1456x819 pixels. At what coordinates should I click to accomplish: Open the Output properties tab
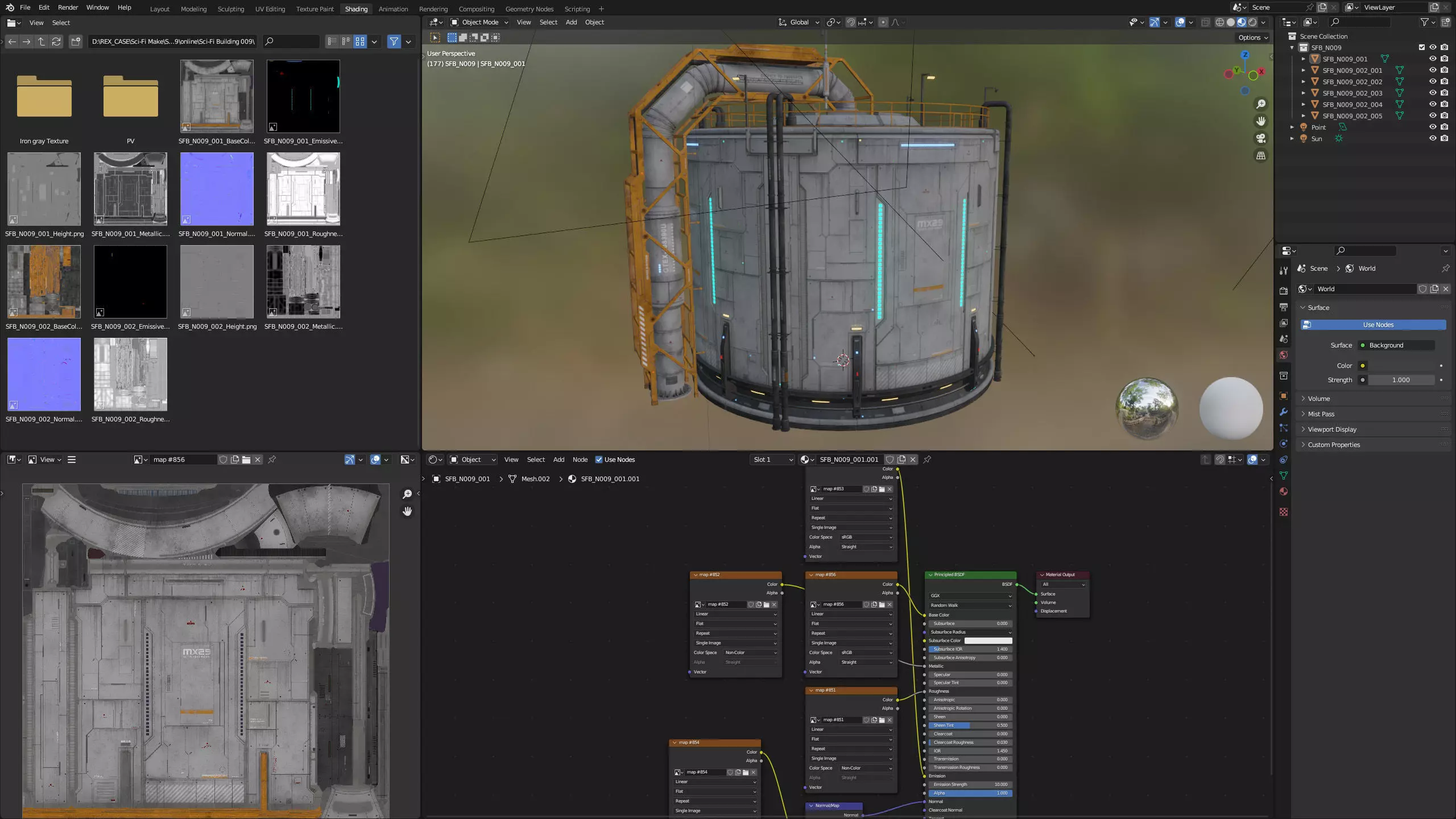(x=1284, y=307)
